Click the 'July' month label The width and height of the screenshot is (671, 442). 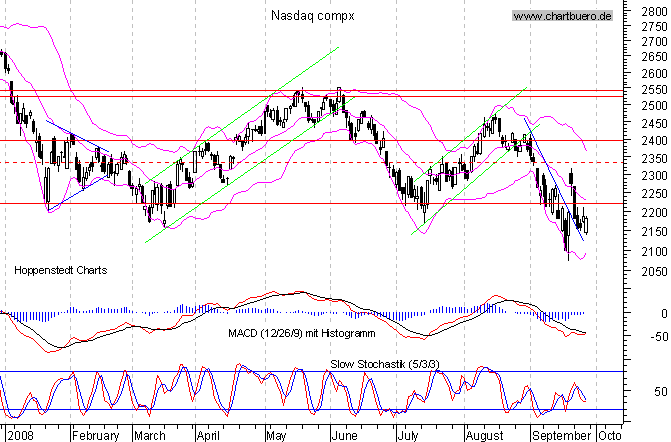coord(408,436)
